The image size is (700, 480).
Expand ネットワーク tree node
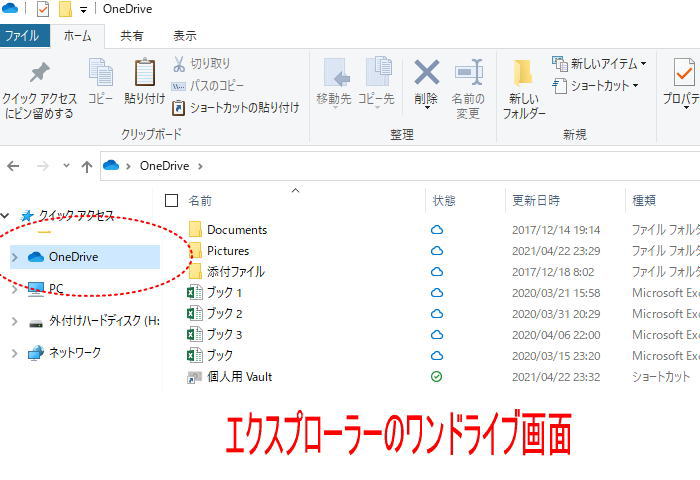tap(15, 353)
